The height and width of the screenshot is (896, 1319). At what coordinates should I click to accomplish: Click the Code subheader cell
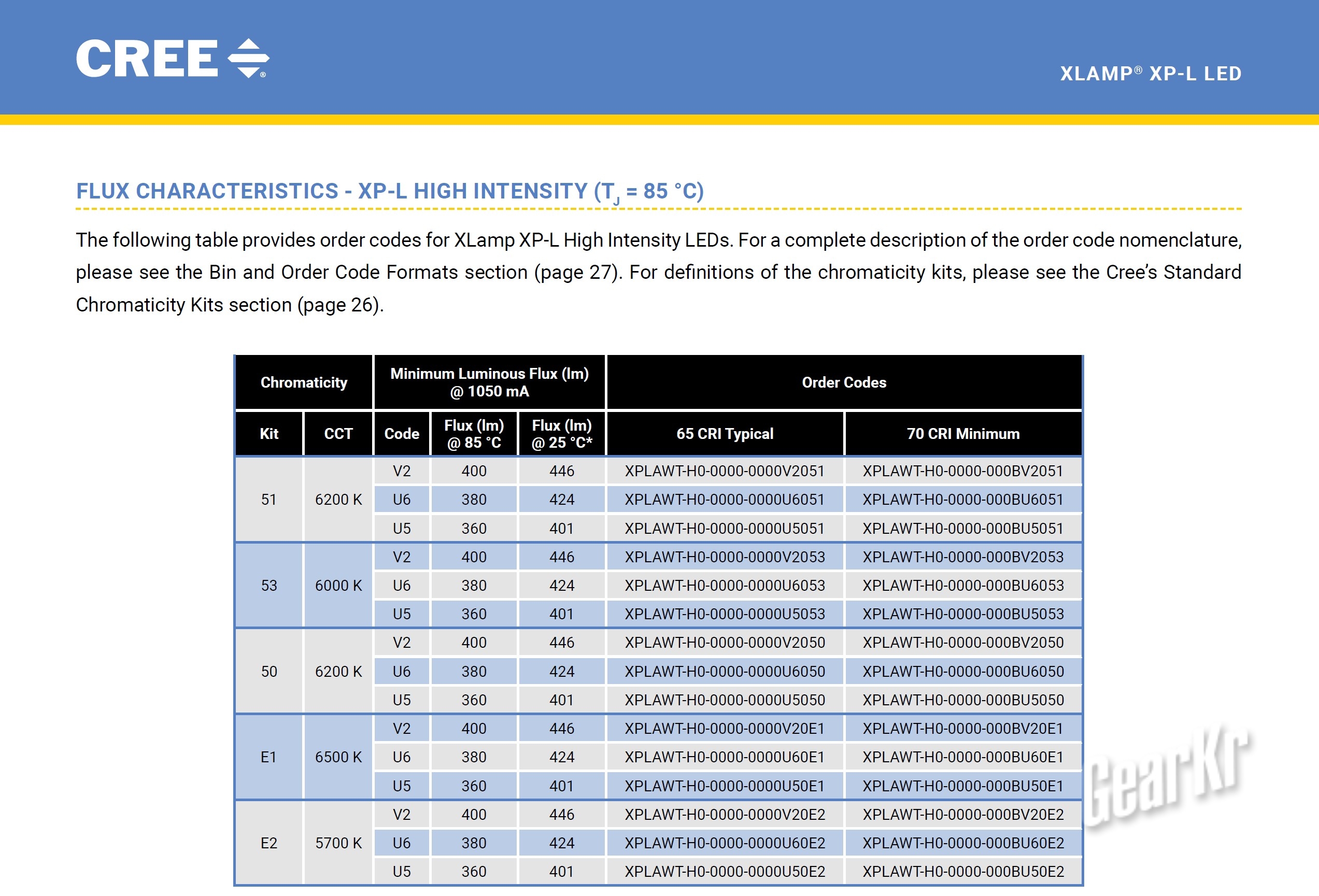tap(401, 434)
